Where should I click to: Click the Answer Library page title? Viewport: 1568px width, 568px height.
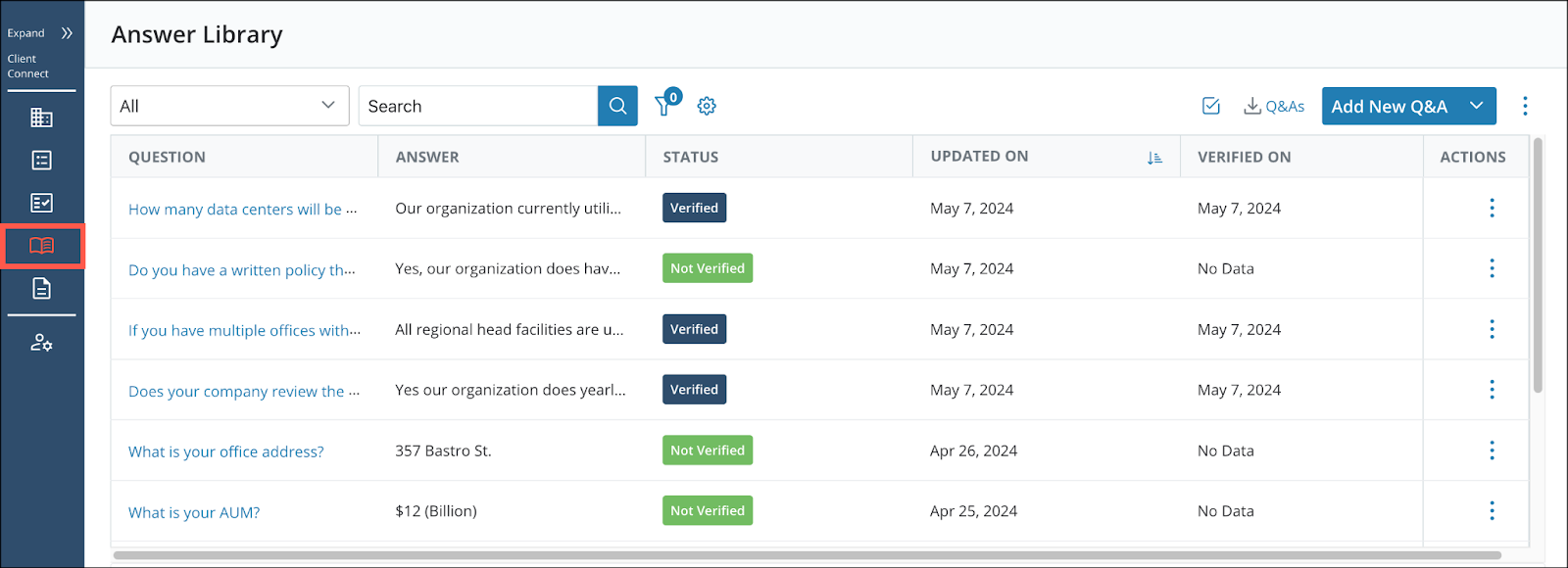point(197,34)
